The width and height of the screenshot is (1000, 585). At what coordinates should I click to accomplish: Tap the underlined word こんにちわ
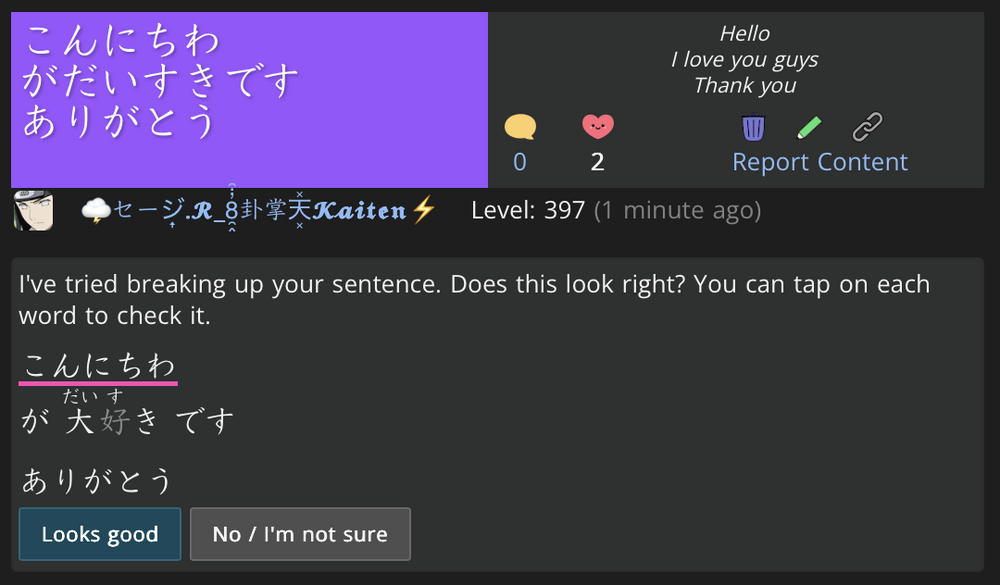pyautogui.click(x=96, y=365)
